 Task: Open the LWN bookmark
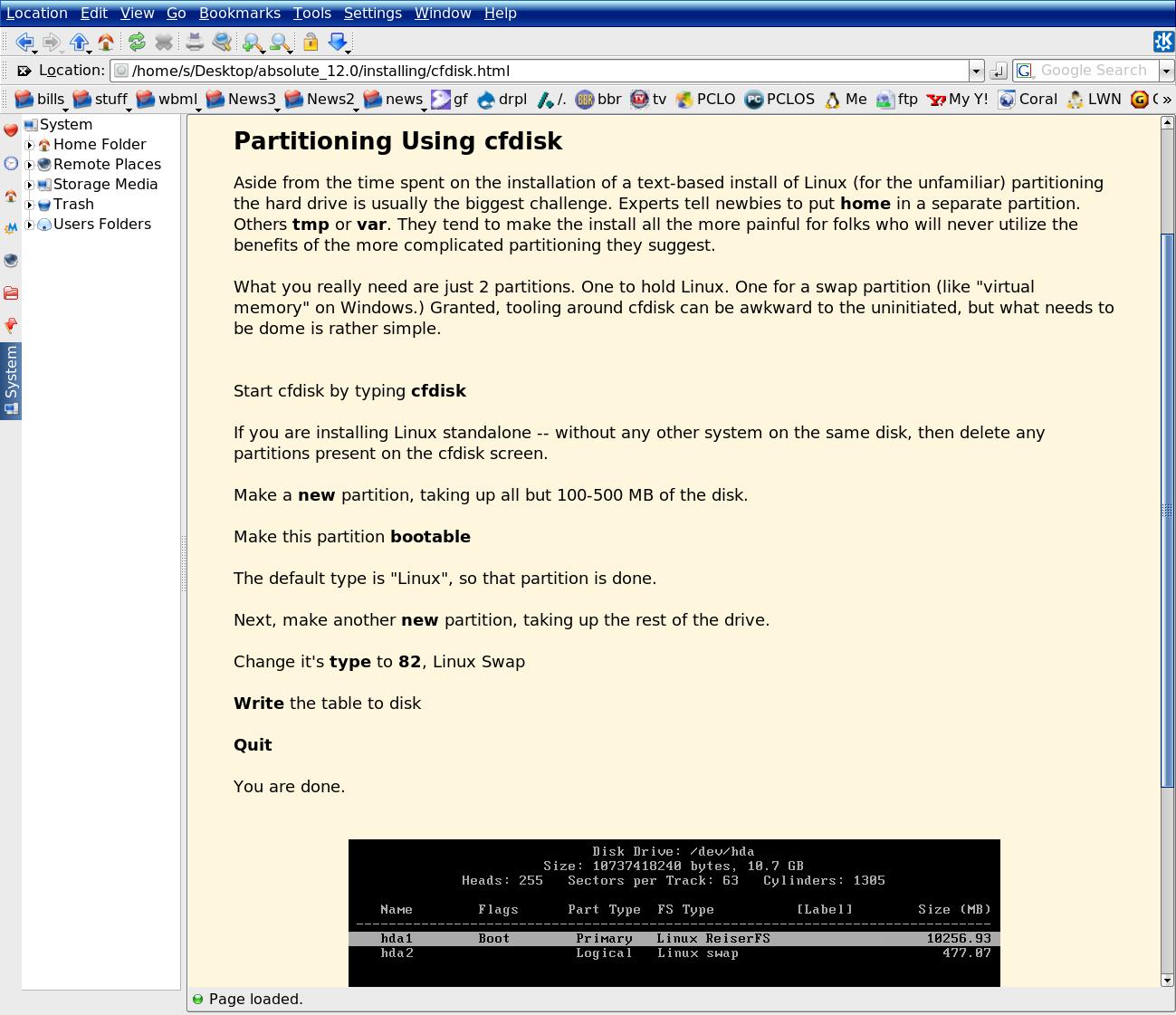[x=1094, y=100]
